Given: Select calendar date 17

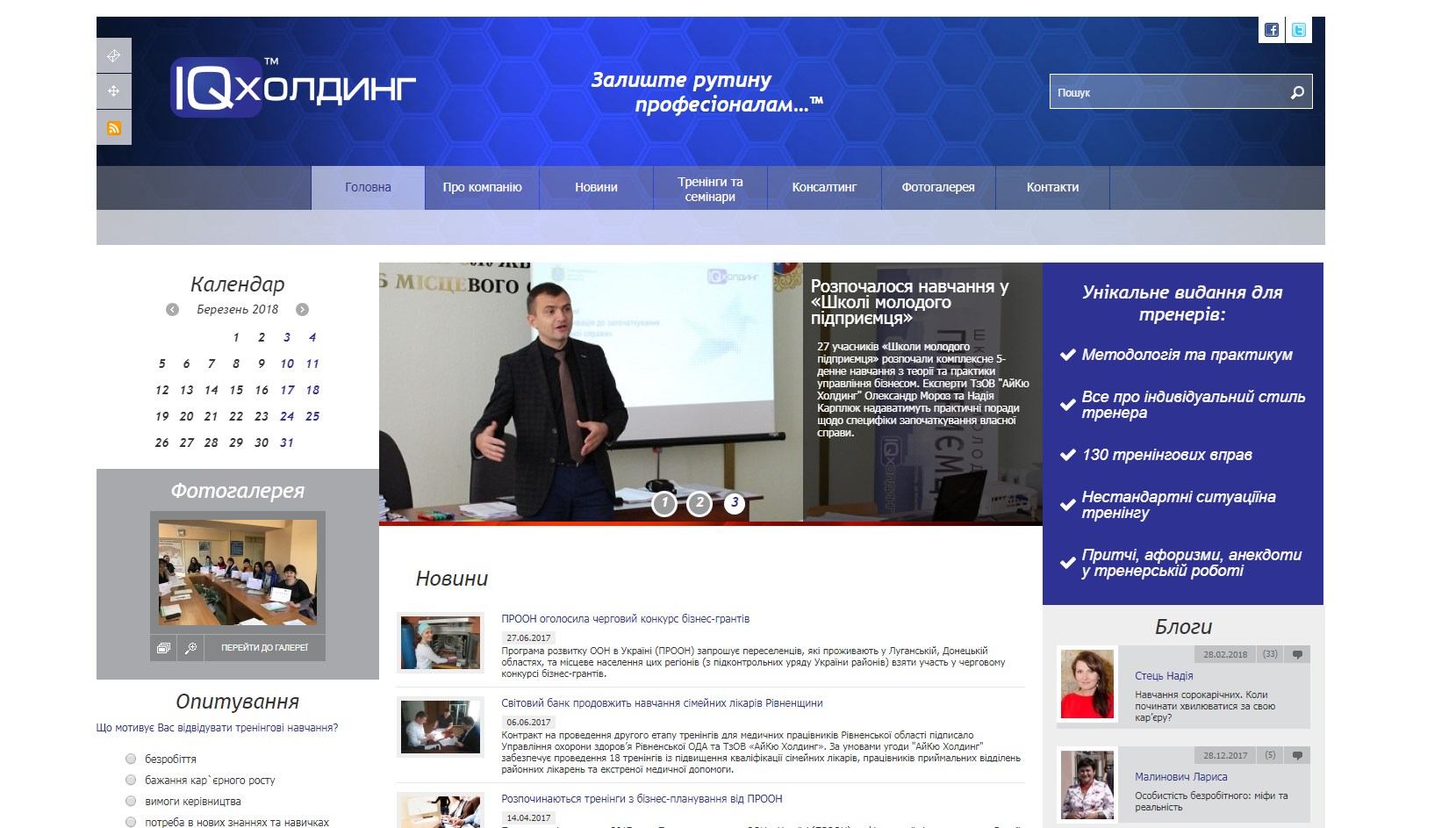Looking at the screenshot, I should [287, 390].
